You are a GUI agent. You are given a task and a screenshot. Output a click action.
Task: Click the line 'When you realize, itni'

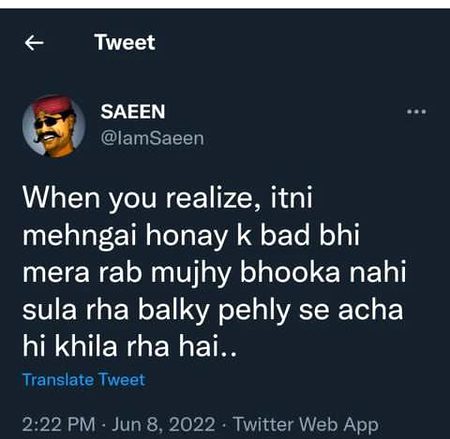(x=168, y=198)
